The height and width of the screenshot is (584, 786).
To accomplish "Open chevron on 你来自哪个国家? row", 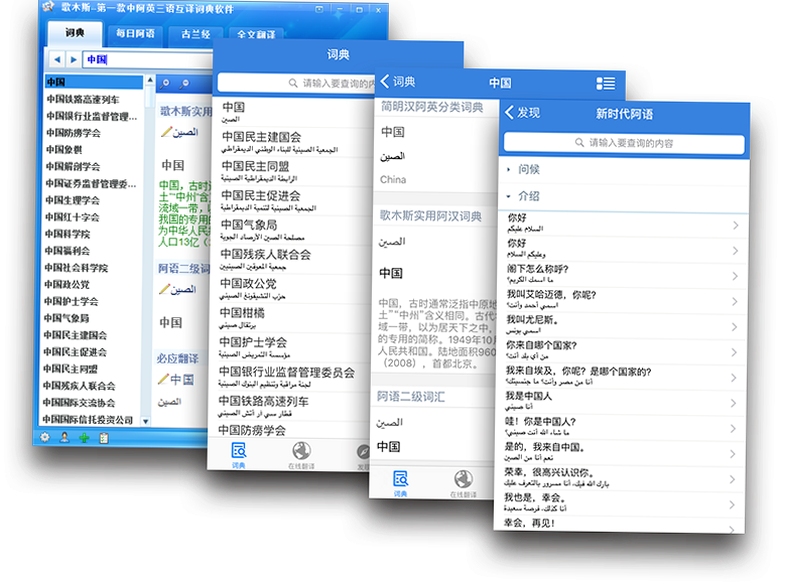I will [x=734, y=352].
